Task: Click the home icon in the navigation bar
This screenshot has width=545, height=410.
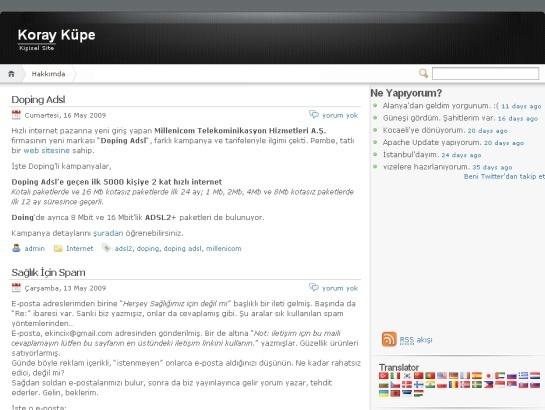Action: (x=11, y=74)
